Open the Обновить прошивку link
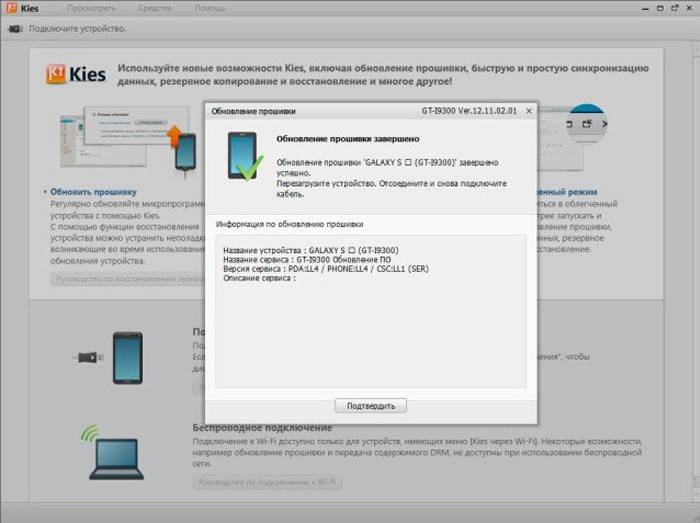This screenshot has height=523, width=700. tap(92, 190)
